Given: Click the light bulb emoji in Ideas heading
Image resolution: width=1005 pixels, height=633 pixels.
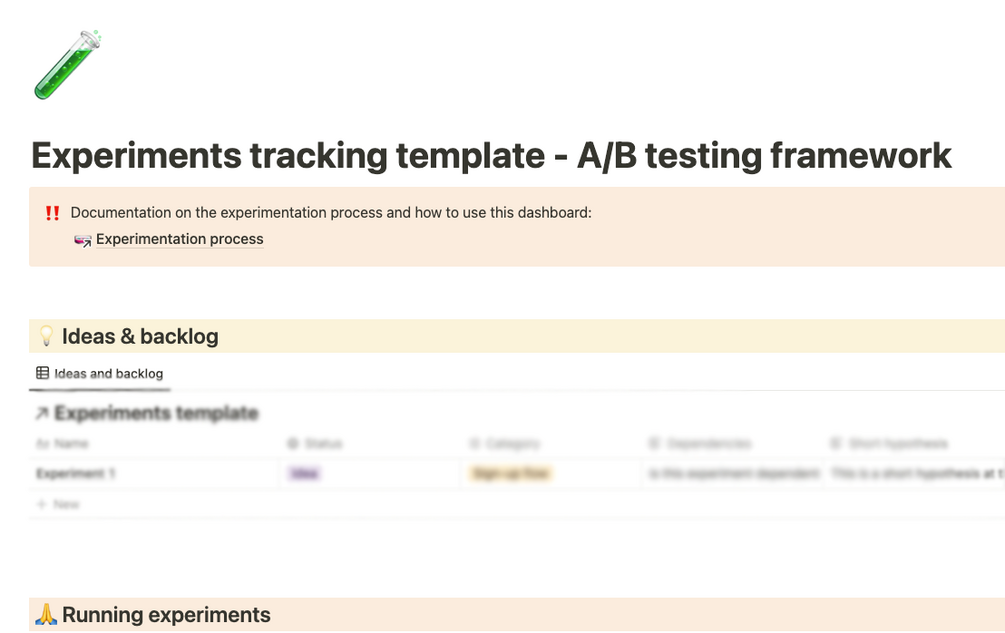Looking at the screenshot, I should (x=45, y=337).
